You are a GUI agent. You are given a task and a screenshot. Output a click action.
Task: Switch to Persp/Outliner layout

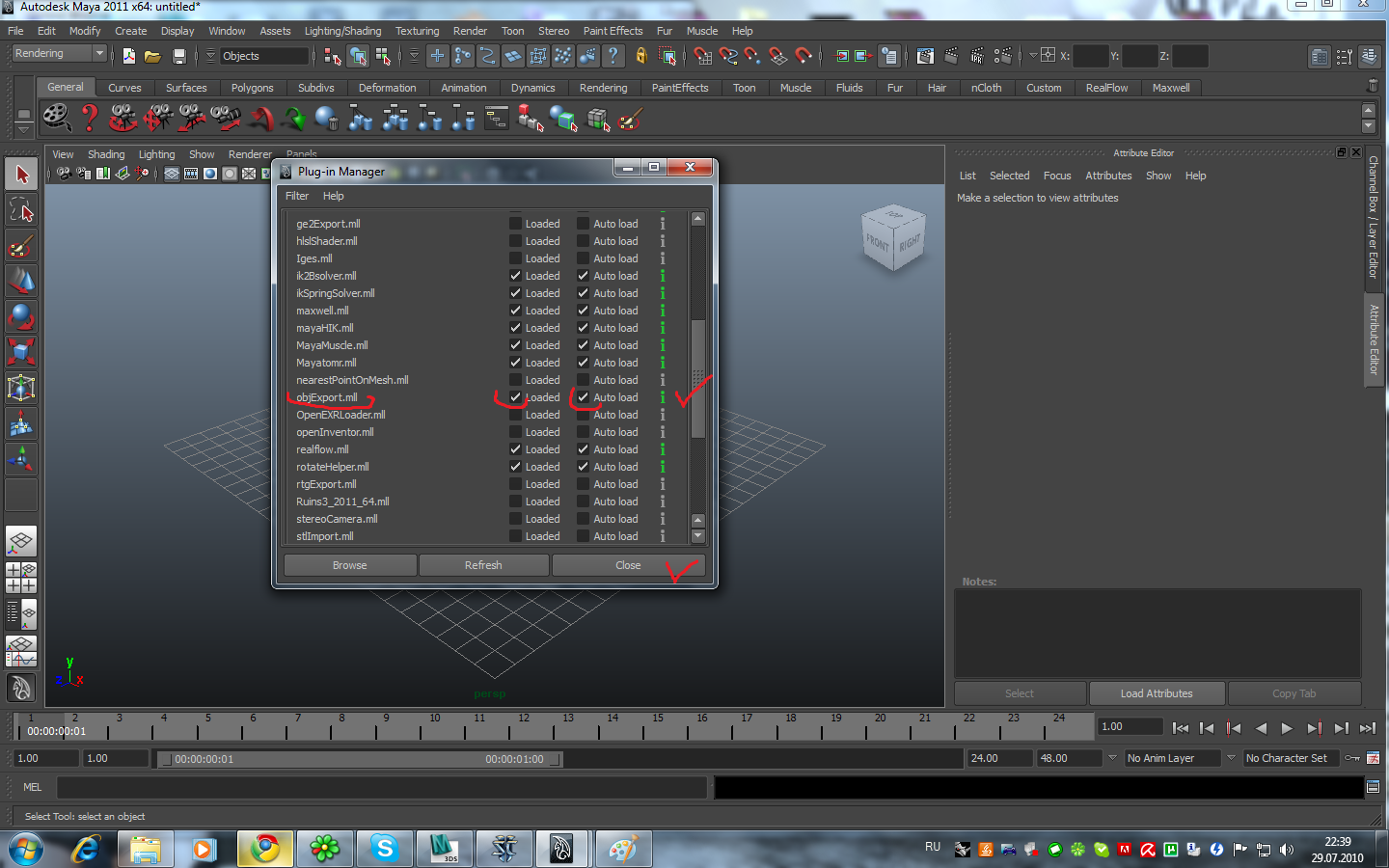pyautogui.click(x=21, y=612)
